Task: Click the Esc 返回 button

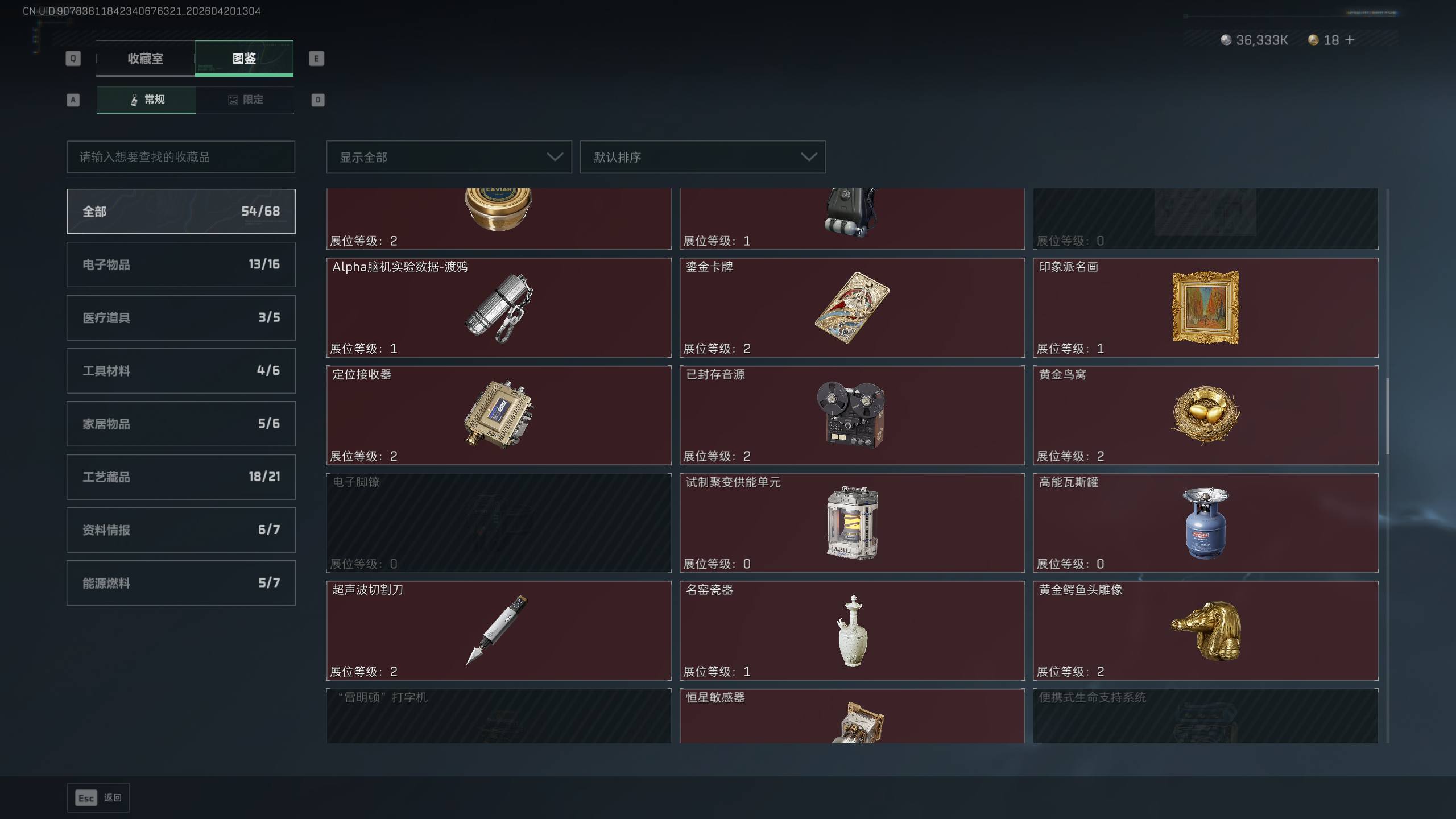Action: pos(98,798)
